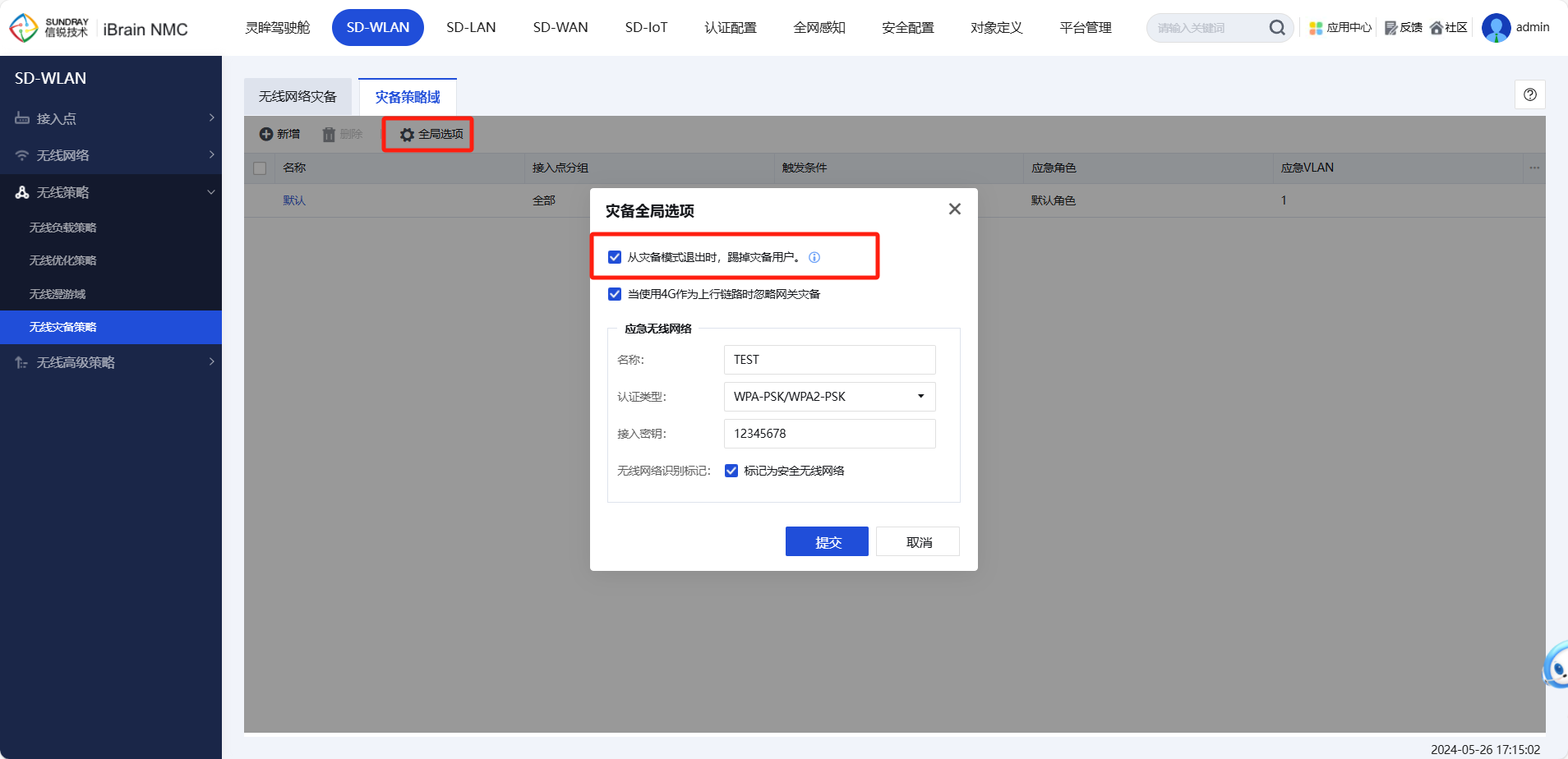Click the floating assistant robot icon
Viewport: 1568px width, 759px height.
[x=1556, y=665]
